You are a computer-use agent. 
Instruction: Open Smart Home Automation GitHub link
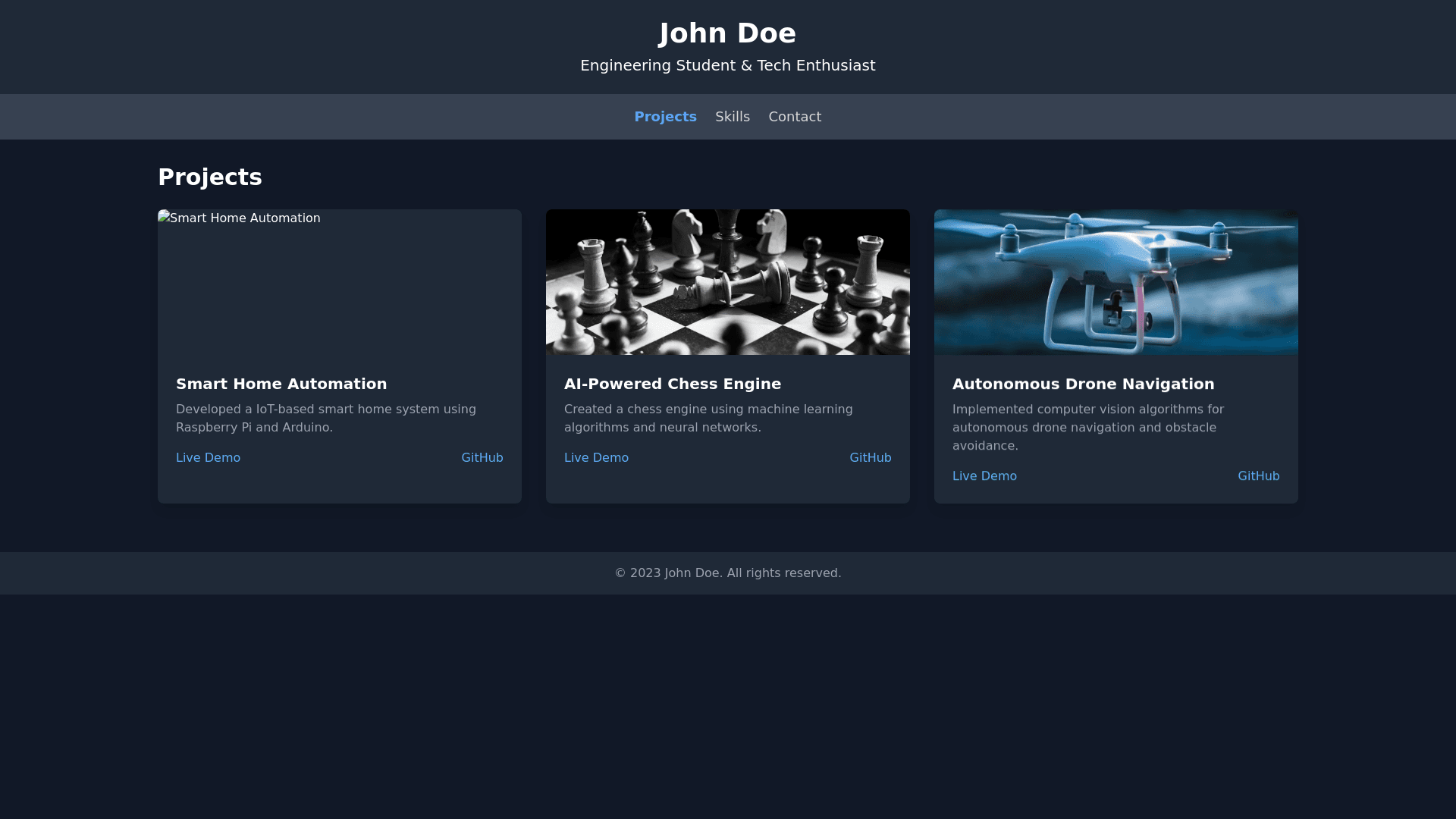coord(482,458)
